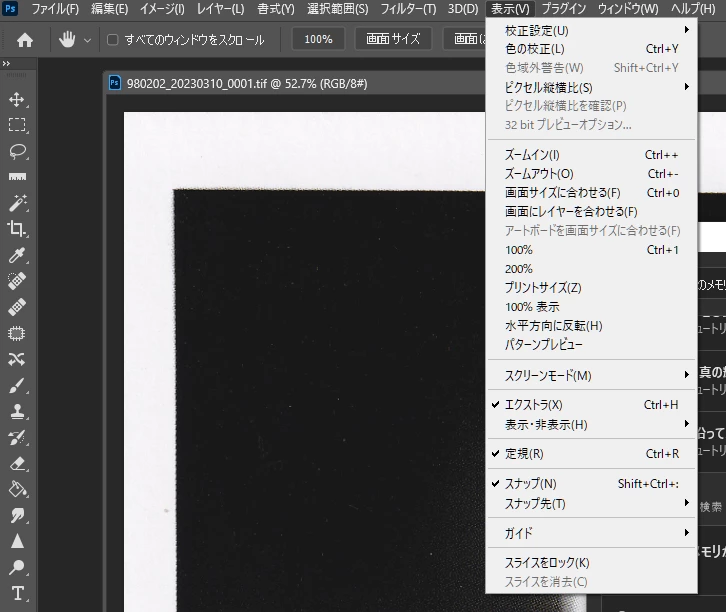Choose 200% zoom menu item
The image size is (726, 612).
[x=591, y=269]
